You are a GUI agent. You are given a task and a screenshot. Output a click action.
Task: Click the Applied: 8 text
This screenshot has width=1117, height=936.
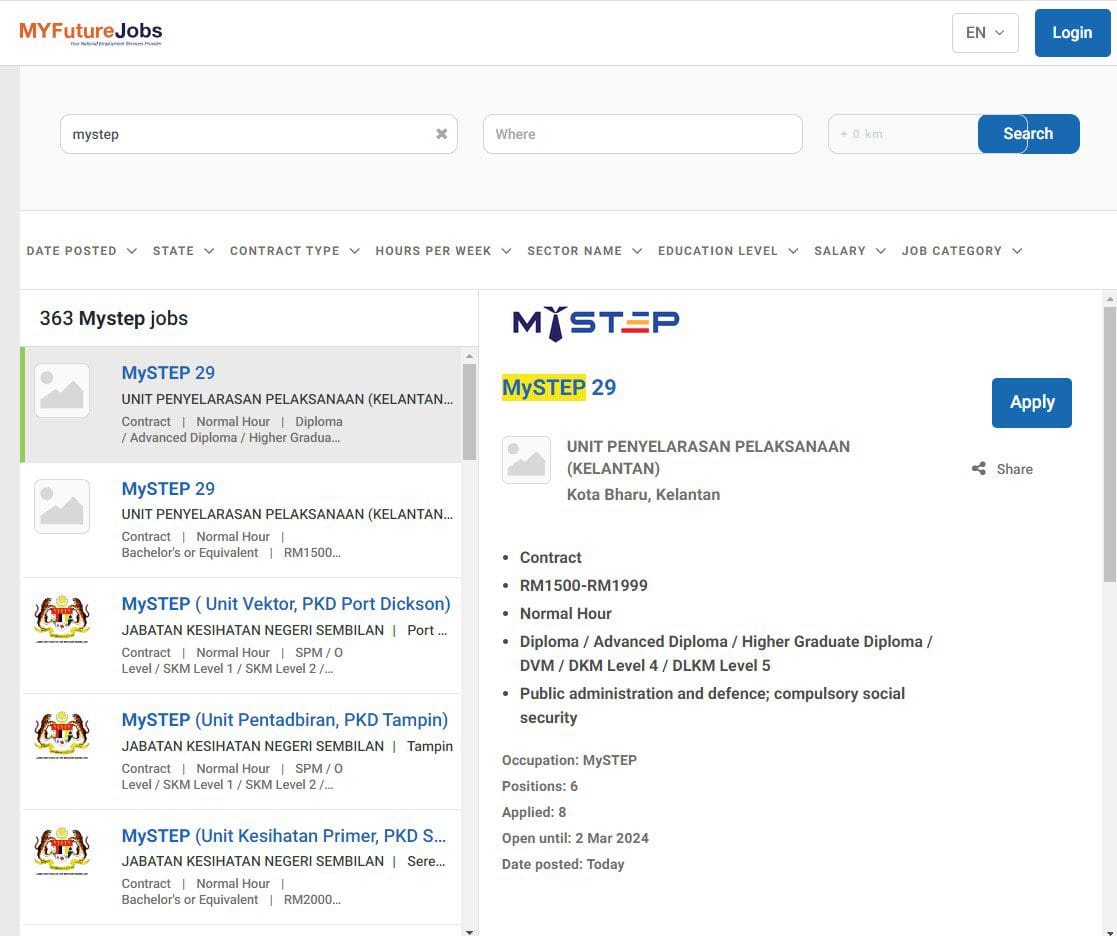pyautogui.click(x=534, y=812)
